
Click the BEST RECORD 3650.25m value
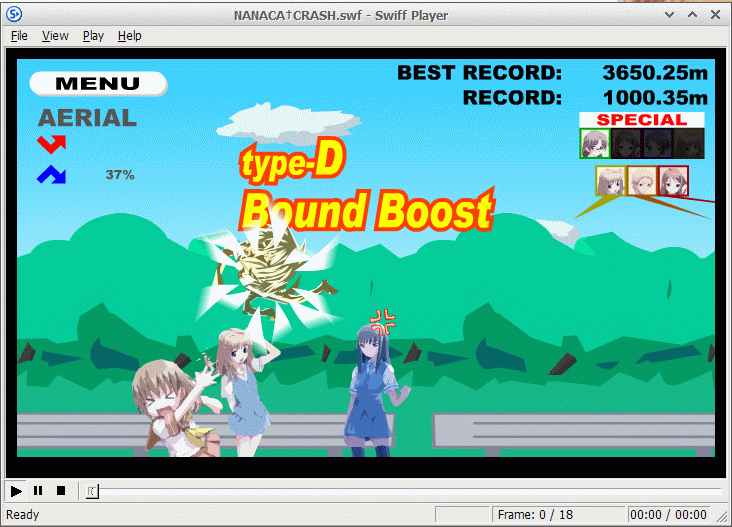[x=655, y=73]
